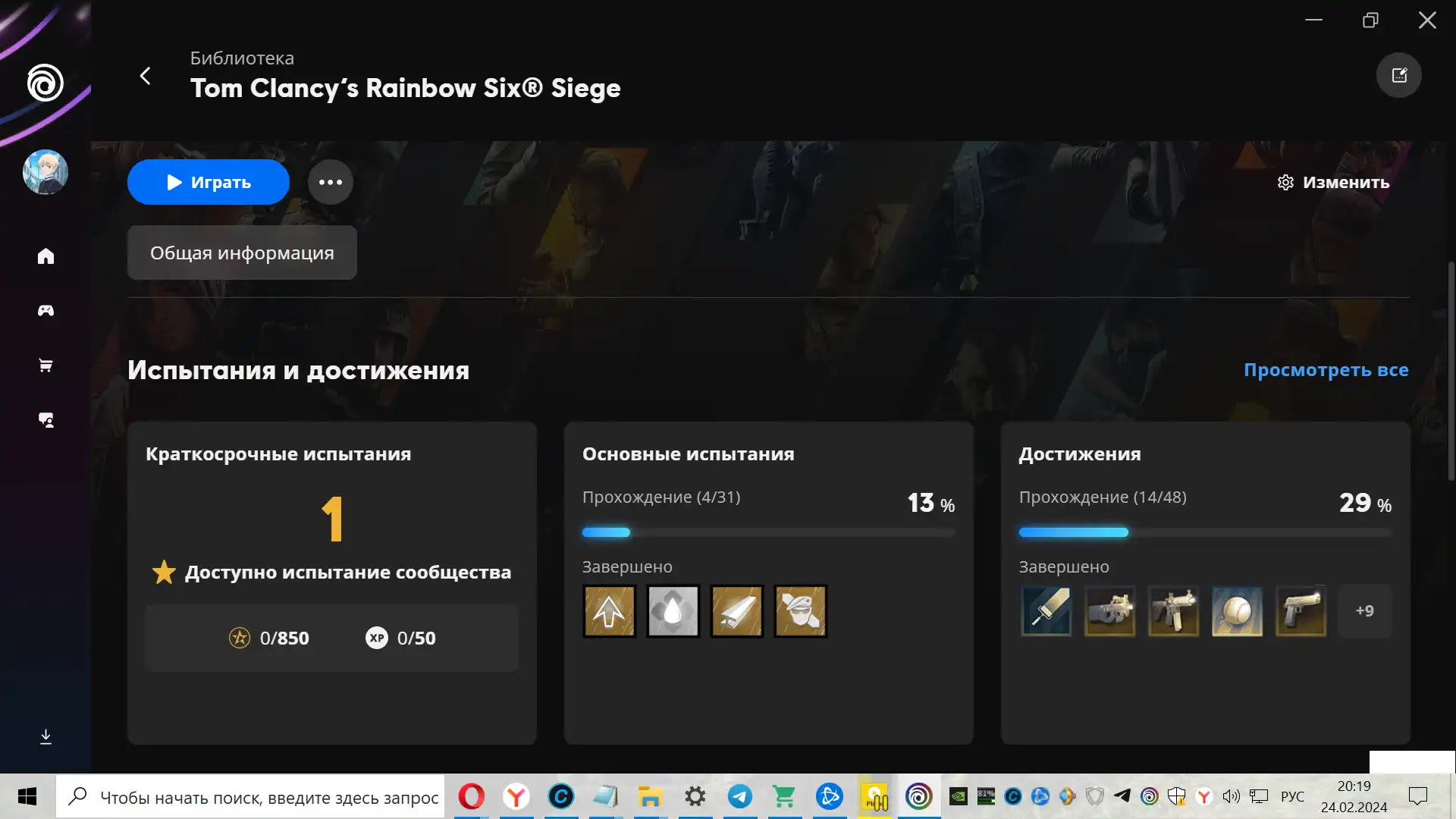Image resolution: width=1456 pixels, height=819 pixels.
Task: Click the Основные испытания progress bar
Action: 769,532
